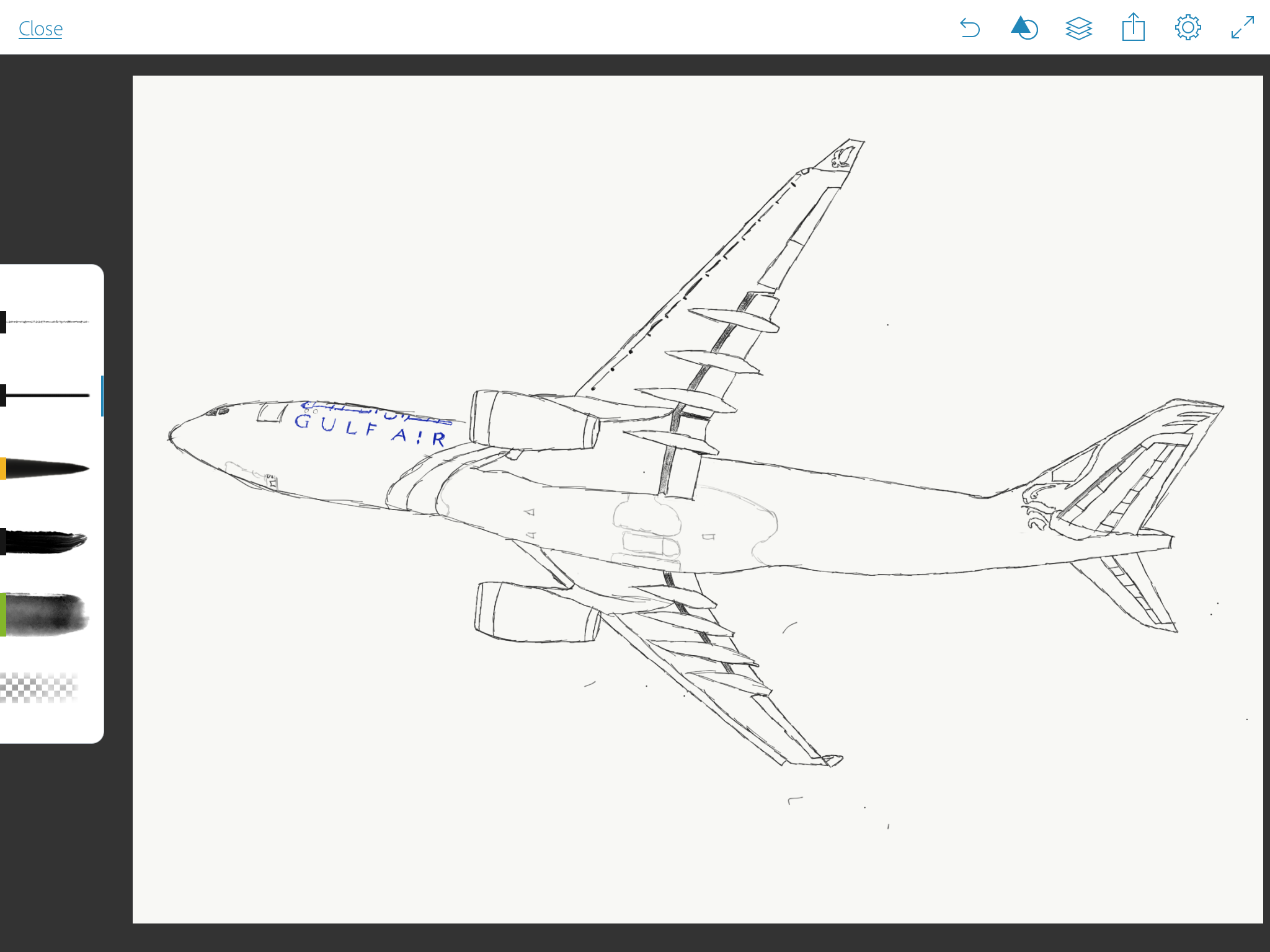Select the solid black pen brush
1270x952 pixels.
[x=50, y=395]
